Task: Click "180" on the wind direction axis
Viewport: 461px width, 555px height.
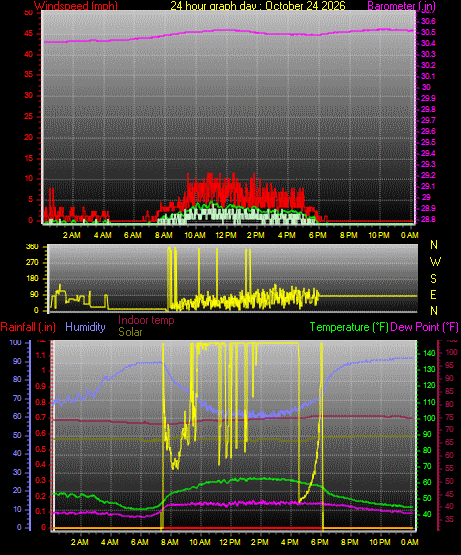Action: tap(32, 279)
